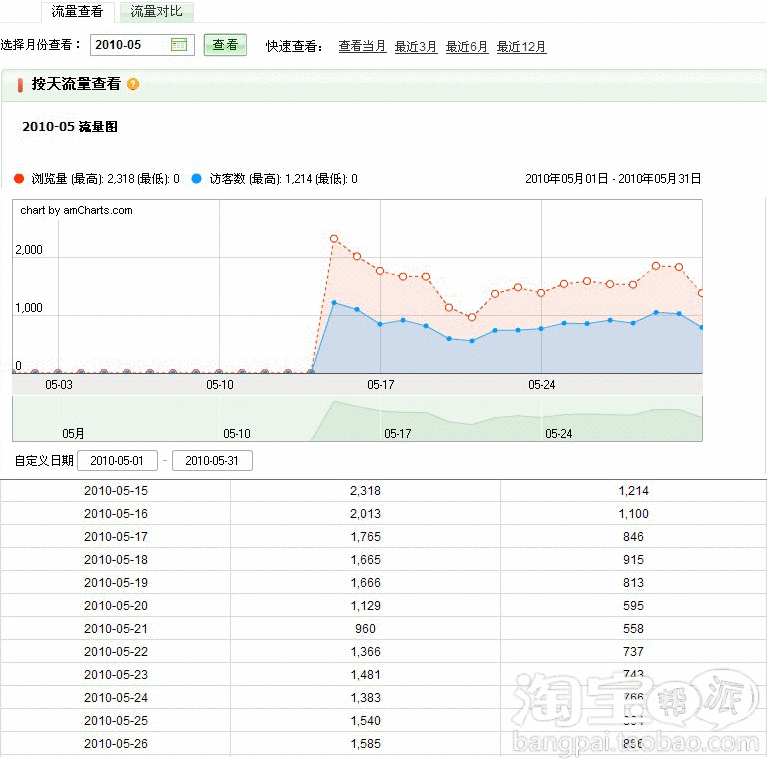Select the table cell 2010-05-17

(x=116, y=537)
